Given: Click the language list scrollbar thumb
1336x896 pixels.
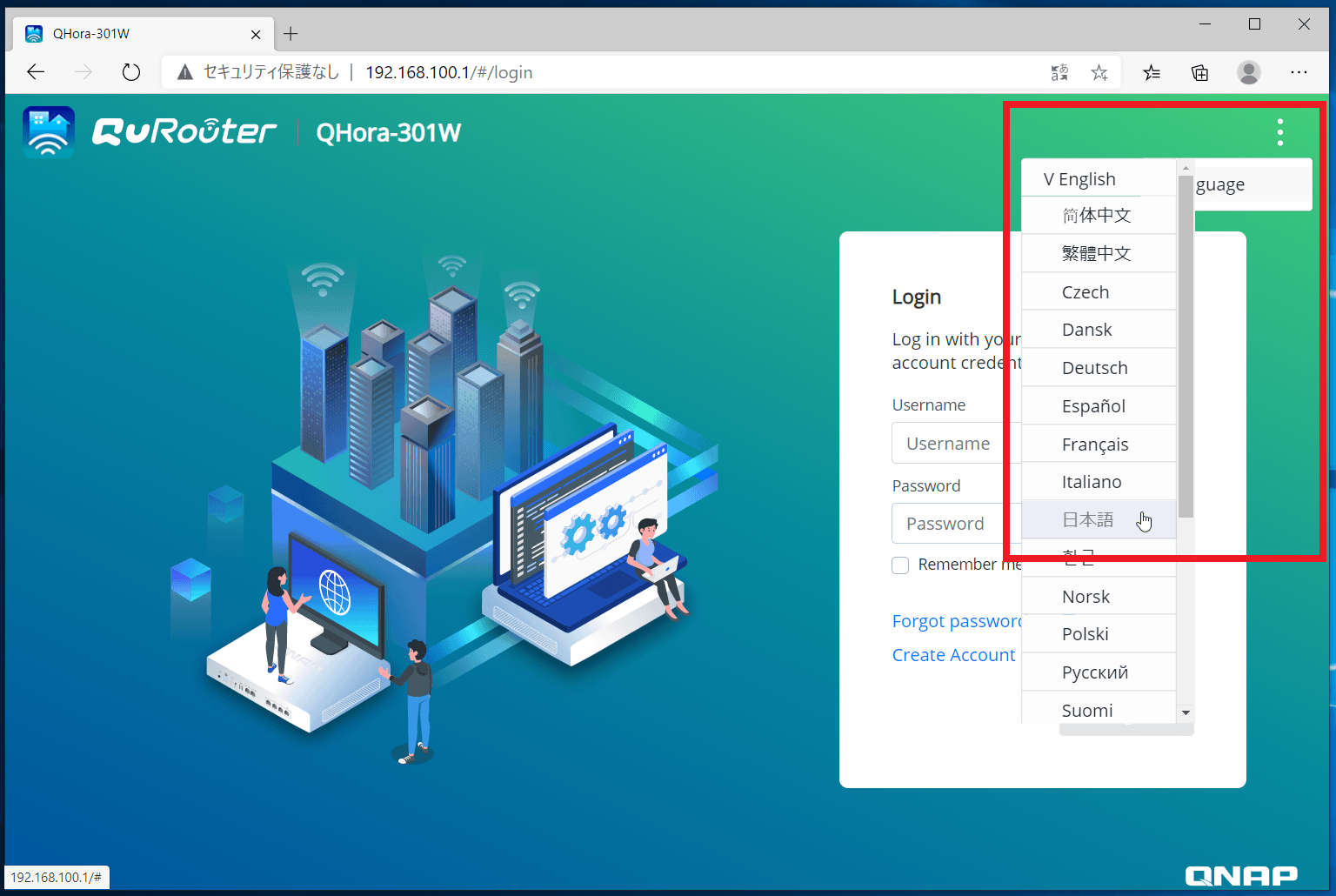Looking at the screenshot, I should 1186,346.
